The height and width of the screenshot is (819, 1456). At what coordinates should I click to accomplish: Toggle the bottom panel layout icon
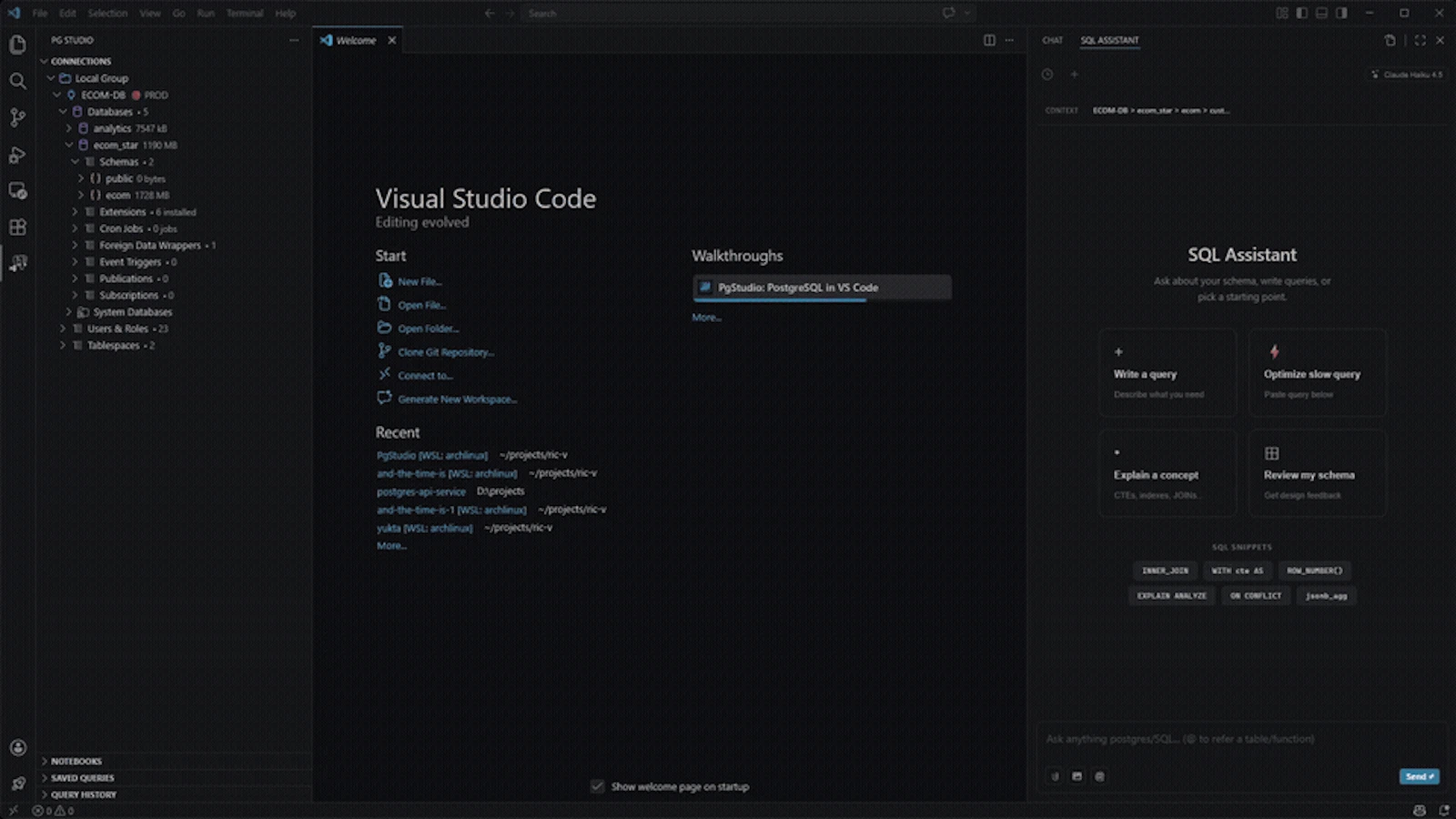tap(1321, 13)
